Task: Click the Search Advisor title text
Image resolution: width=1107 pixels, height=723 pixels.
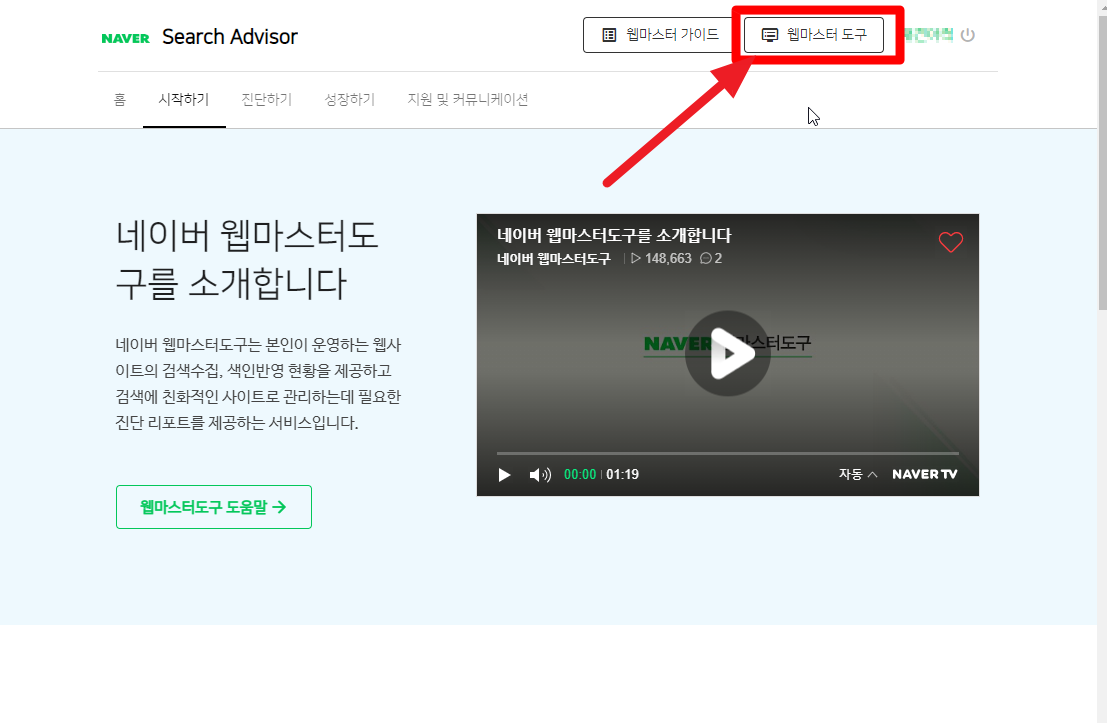Action: tap(230, 37)
